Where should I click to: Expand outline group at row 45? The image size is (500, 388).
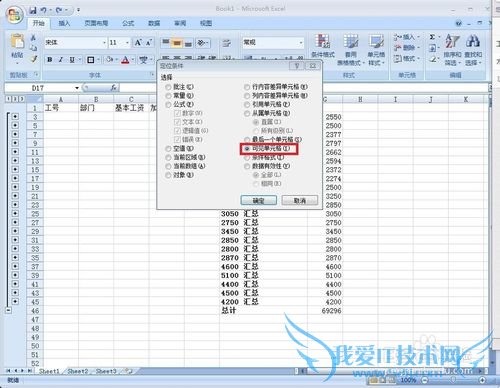pyautogui.click(x=15, y=301)
